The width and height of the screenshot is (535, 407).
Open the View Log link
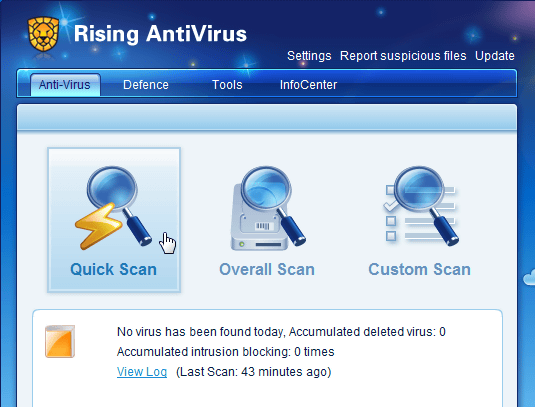pos(142,372)
